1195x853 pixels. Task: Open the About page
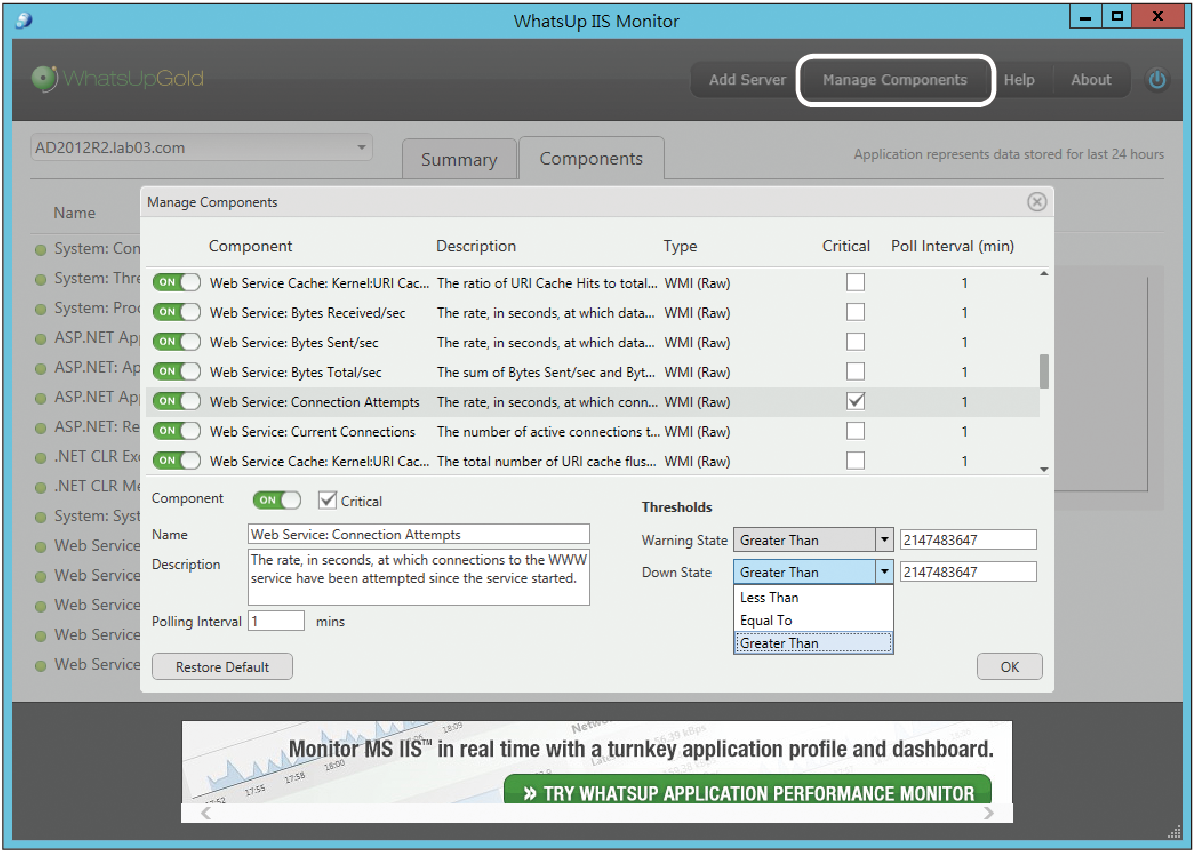[x=1091, y=79]
